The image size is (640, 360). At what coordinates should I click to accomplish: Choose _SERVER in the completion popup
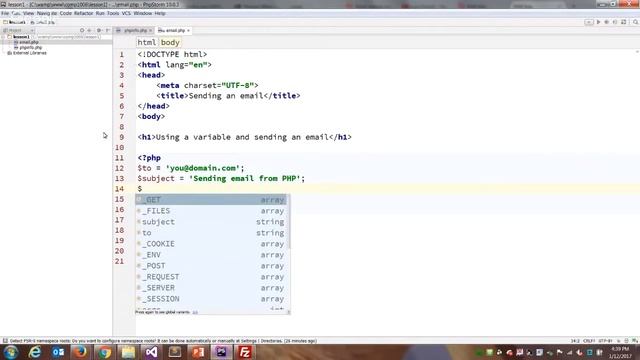pyautogui.click(x=211, y=288)
